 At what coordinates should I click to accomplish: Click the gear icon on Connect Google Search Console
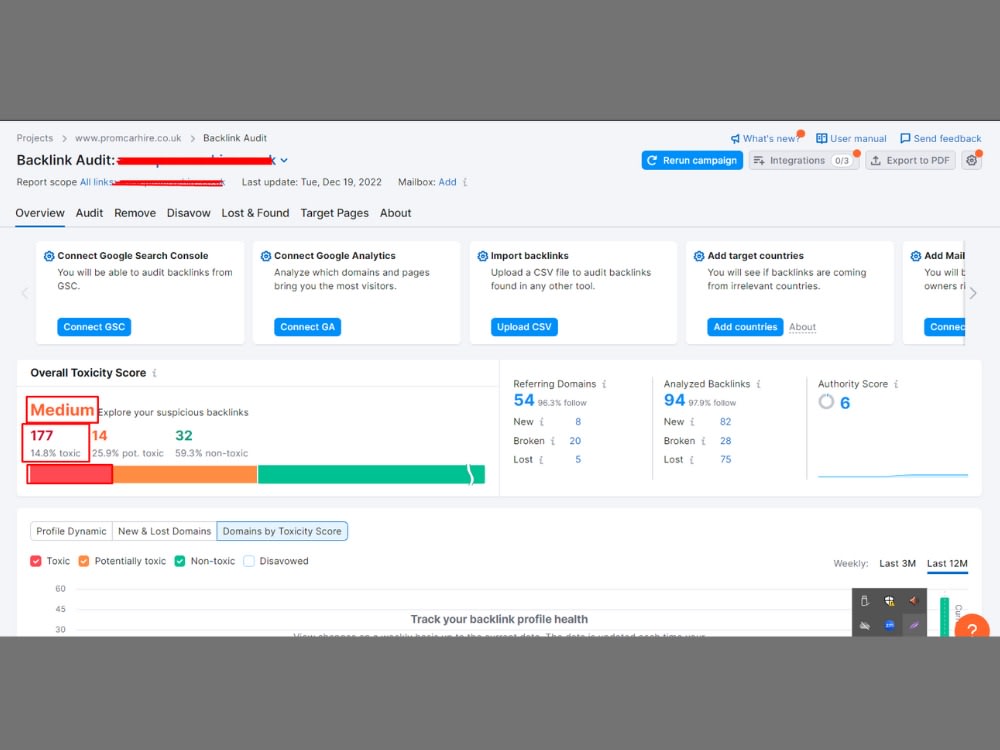(x=49, y=256)
